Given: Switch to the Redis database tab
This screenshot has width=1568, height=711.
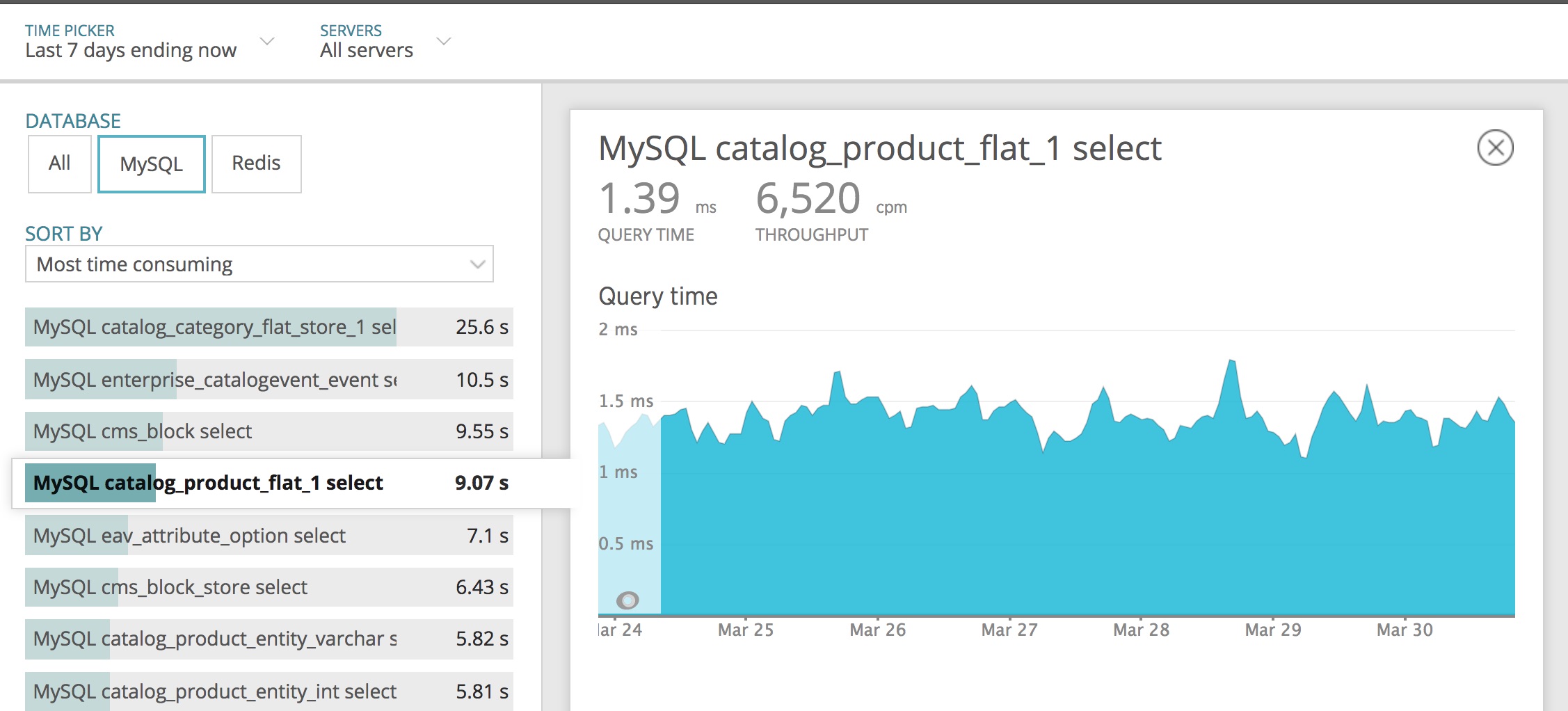Looking at the screenshot, I should click(x=255, y=163).
